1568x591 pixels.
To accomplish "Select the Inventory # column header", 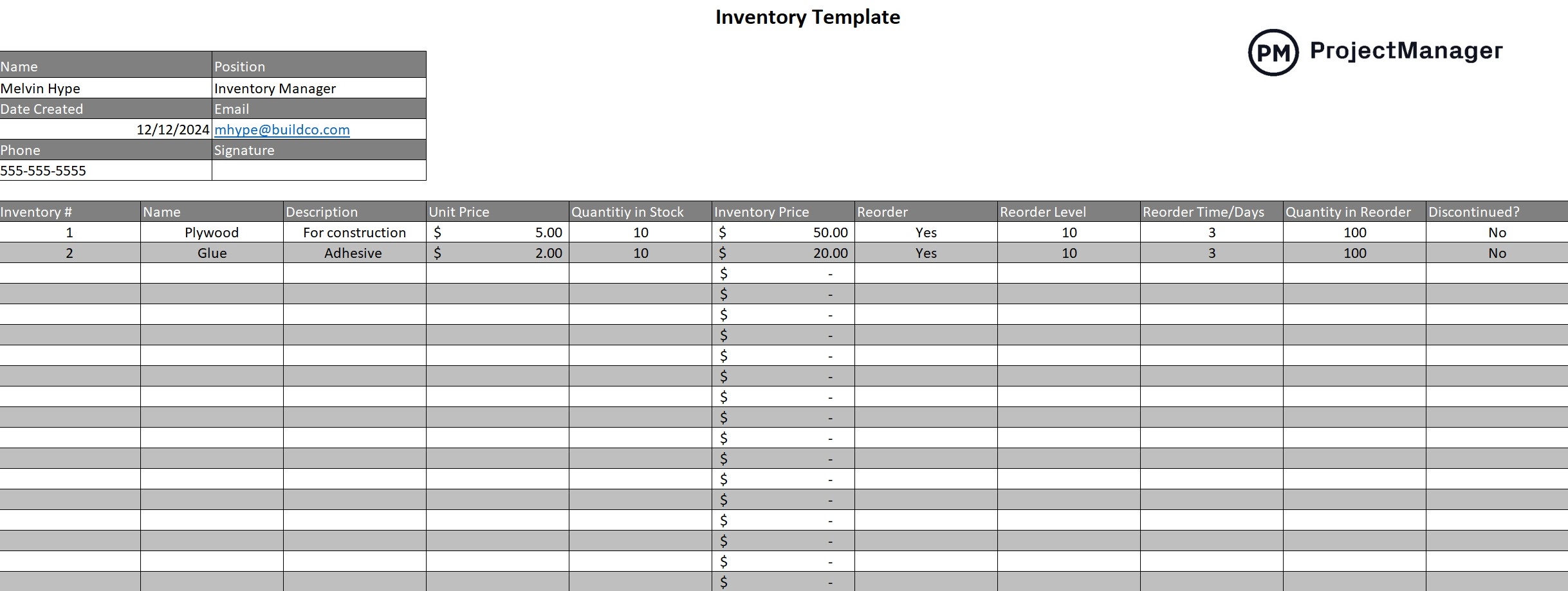I will [69, 212].
